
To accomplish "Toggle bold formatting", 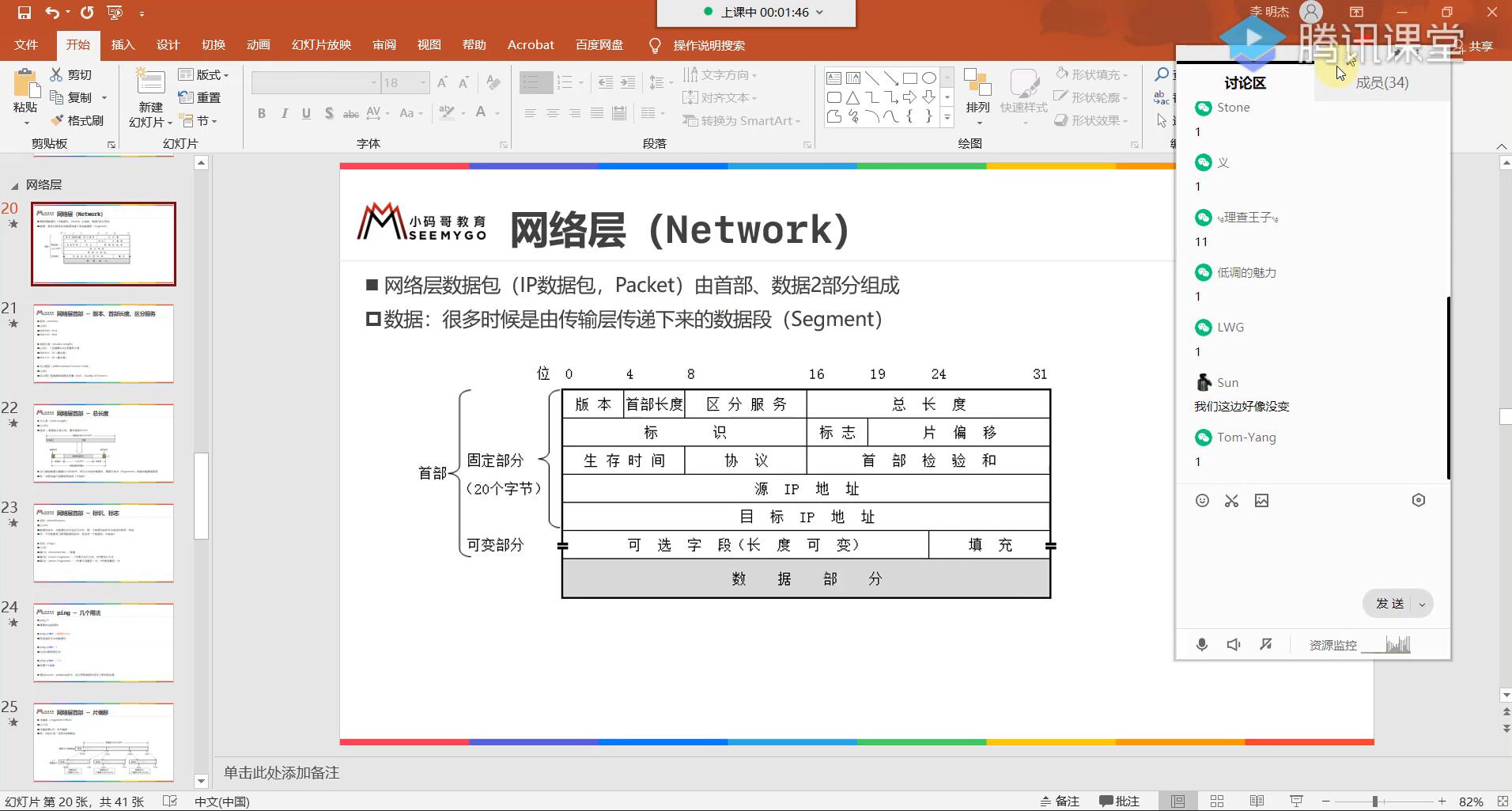I will tap(262, 113).
